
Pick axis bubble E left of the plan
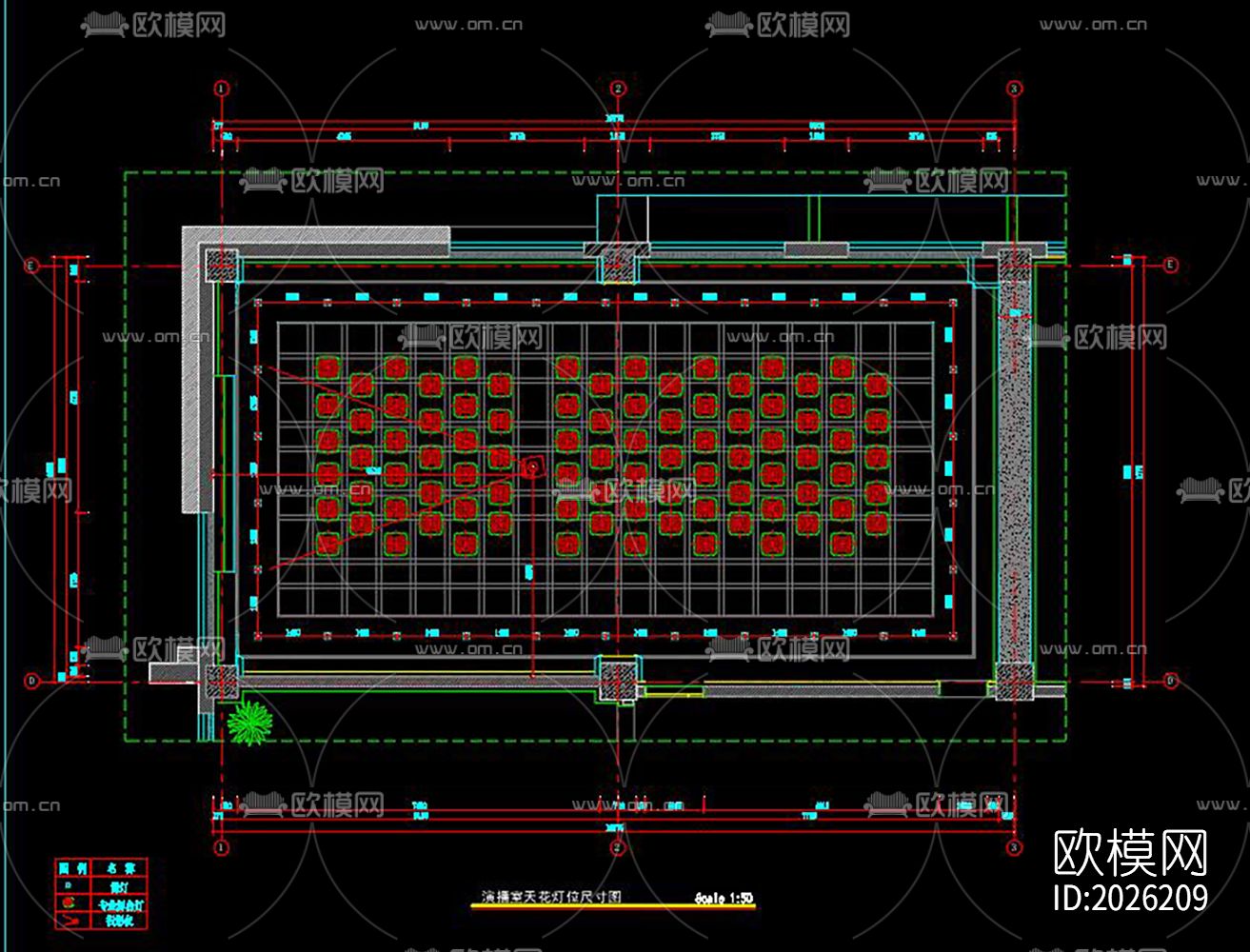point(30,266)
